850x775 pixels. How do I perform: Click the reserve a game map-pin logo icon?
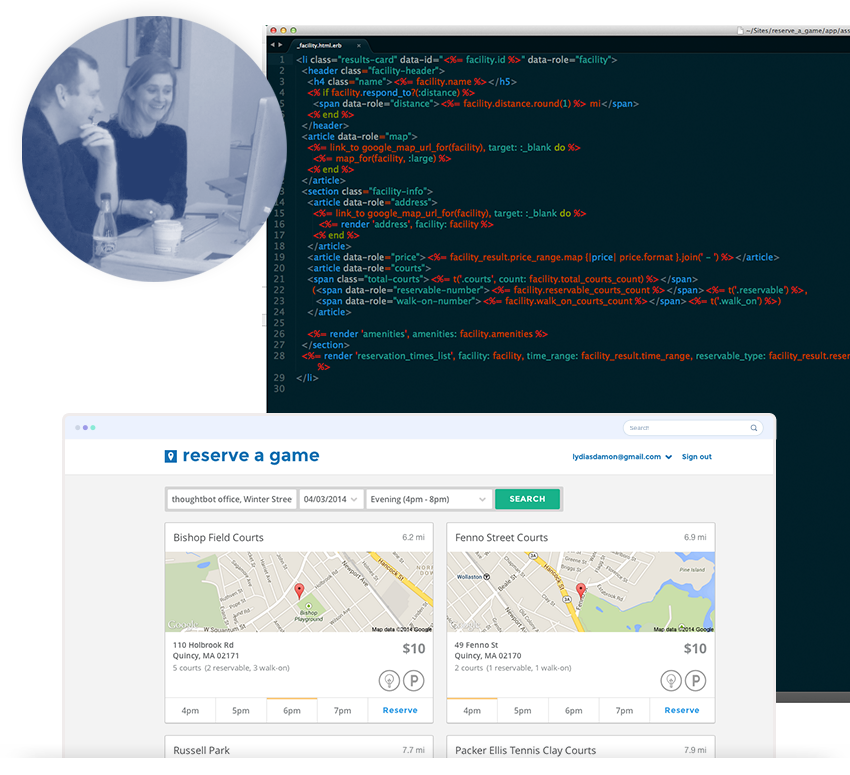pos(171,456)
